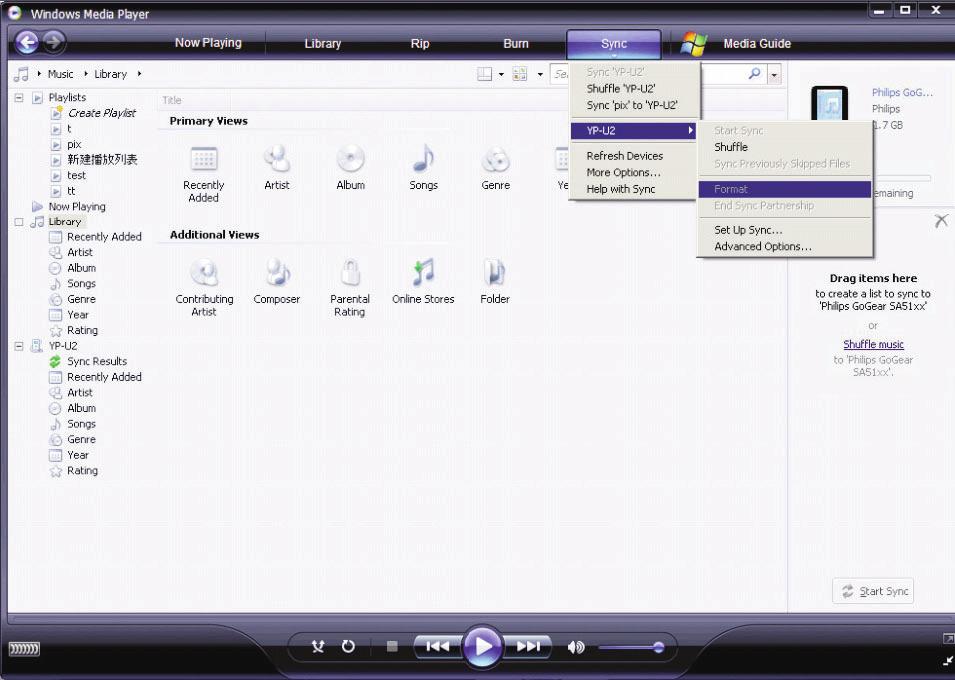
Task: Switch to the Library tab
Action: click(x=322, y=44)
